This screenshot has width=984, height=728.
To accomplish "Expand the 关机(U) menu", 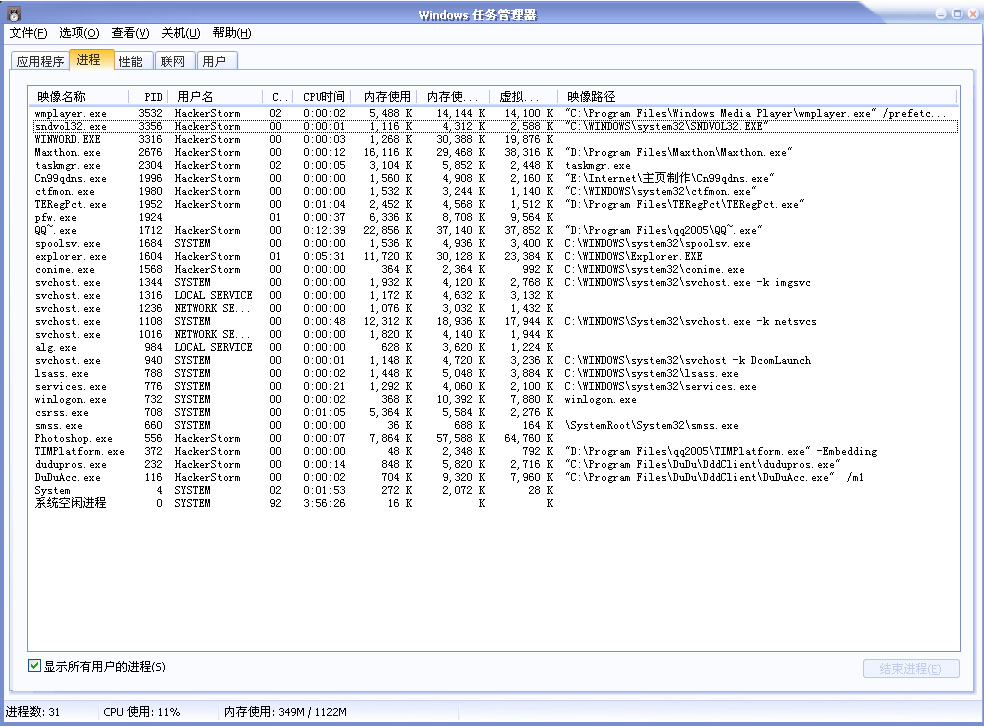I will (181, 33).
